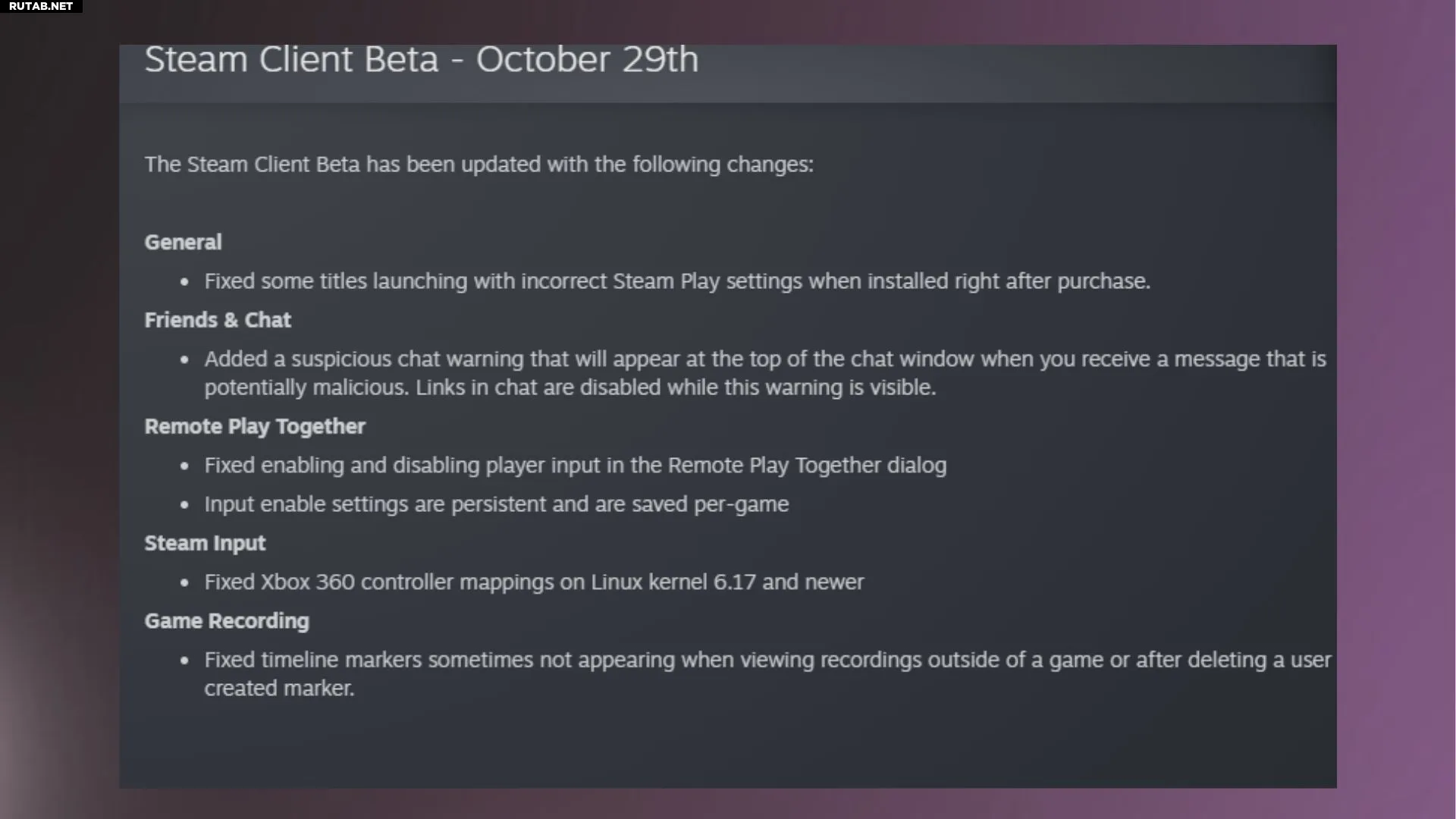The image size is (1456, 819).
Task: Select the Remote Play Together heading
Action: pos(255,427)
